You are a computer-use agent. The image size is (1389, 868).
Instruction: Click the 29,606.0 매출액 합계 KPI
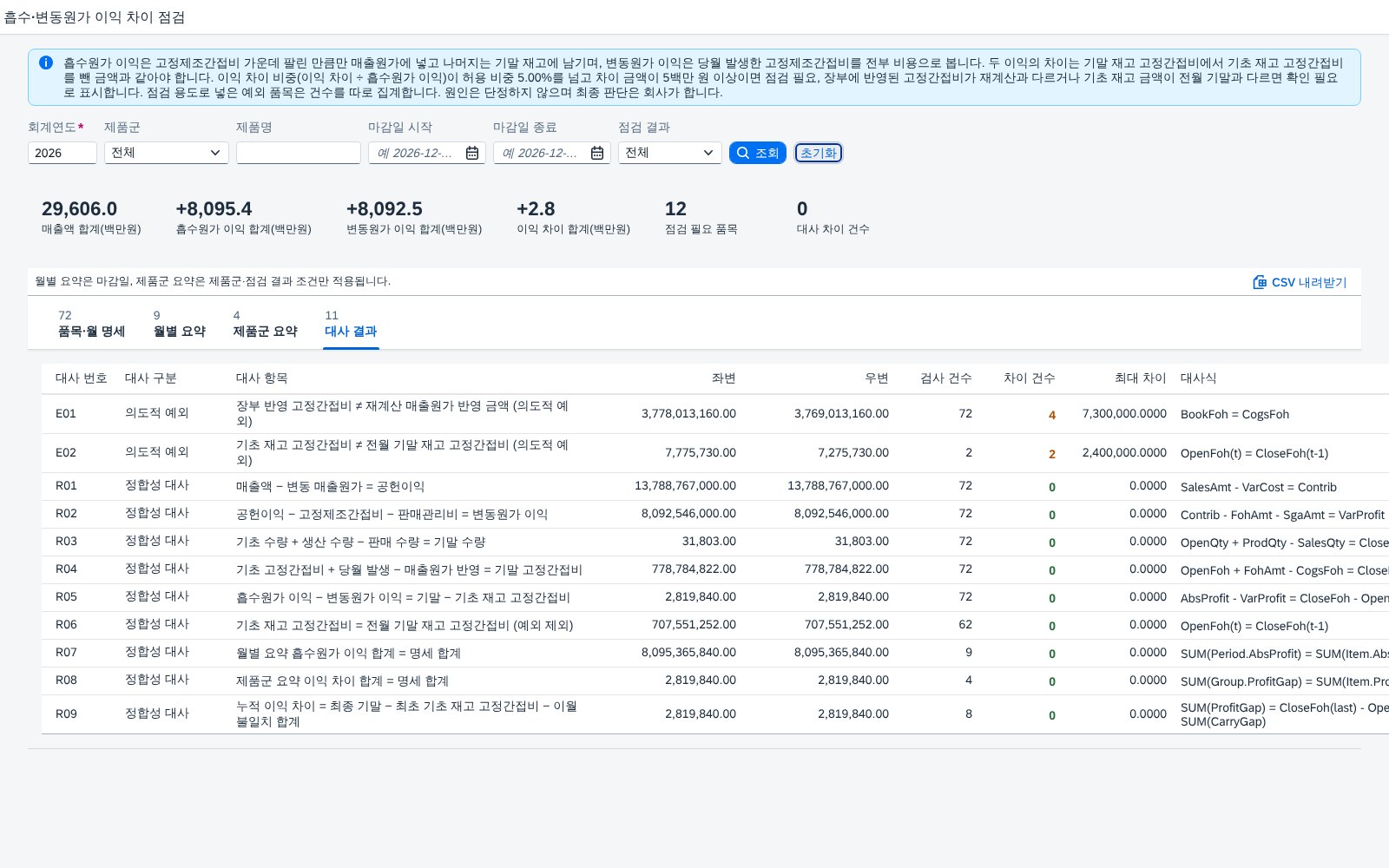pyautogui.click(x=91, y=217)
